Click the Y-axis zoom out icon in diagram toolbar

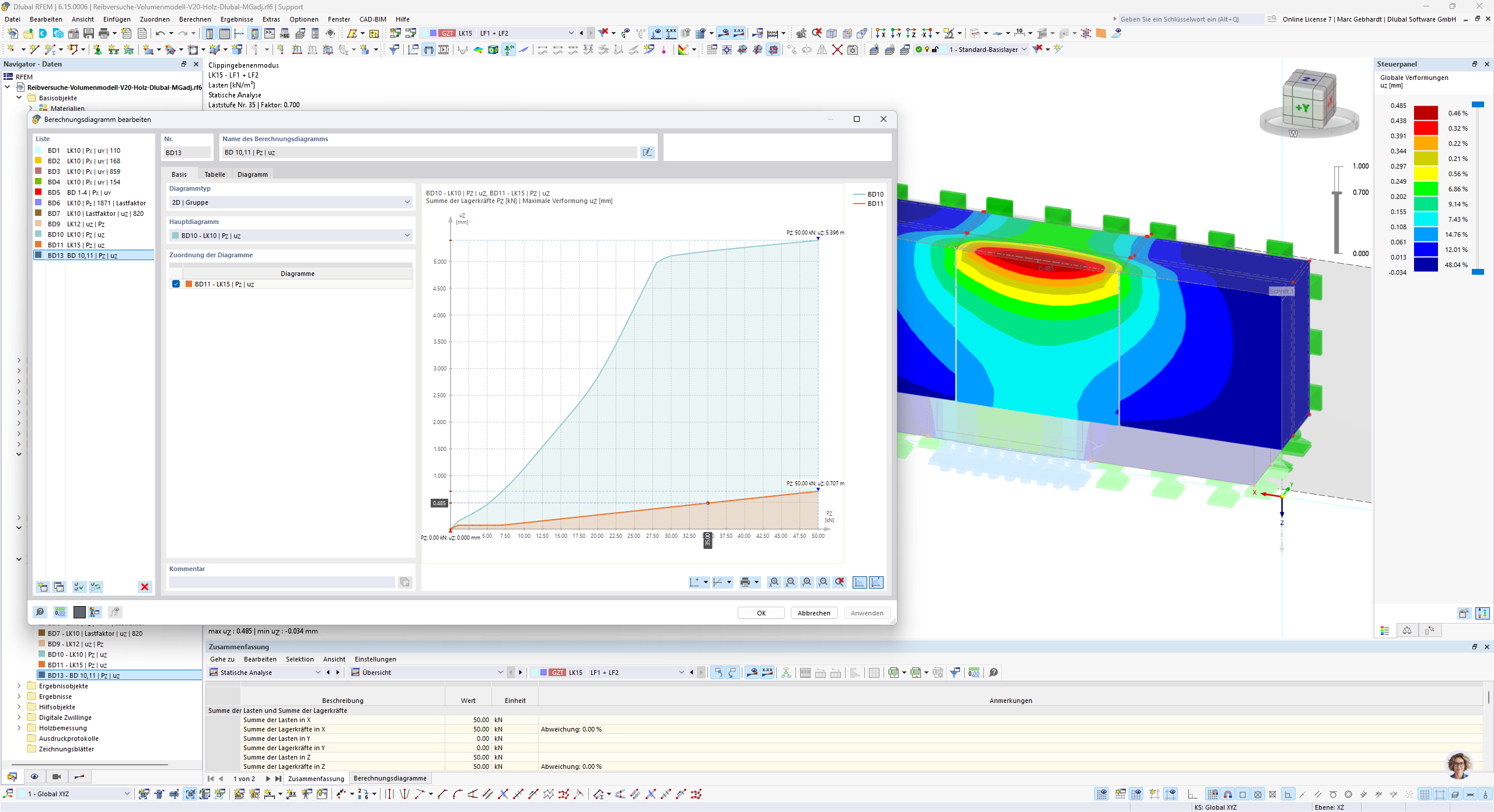[x=823, y=582]
